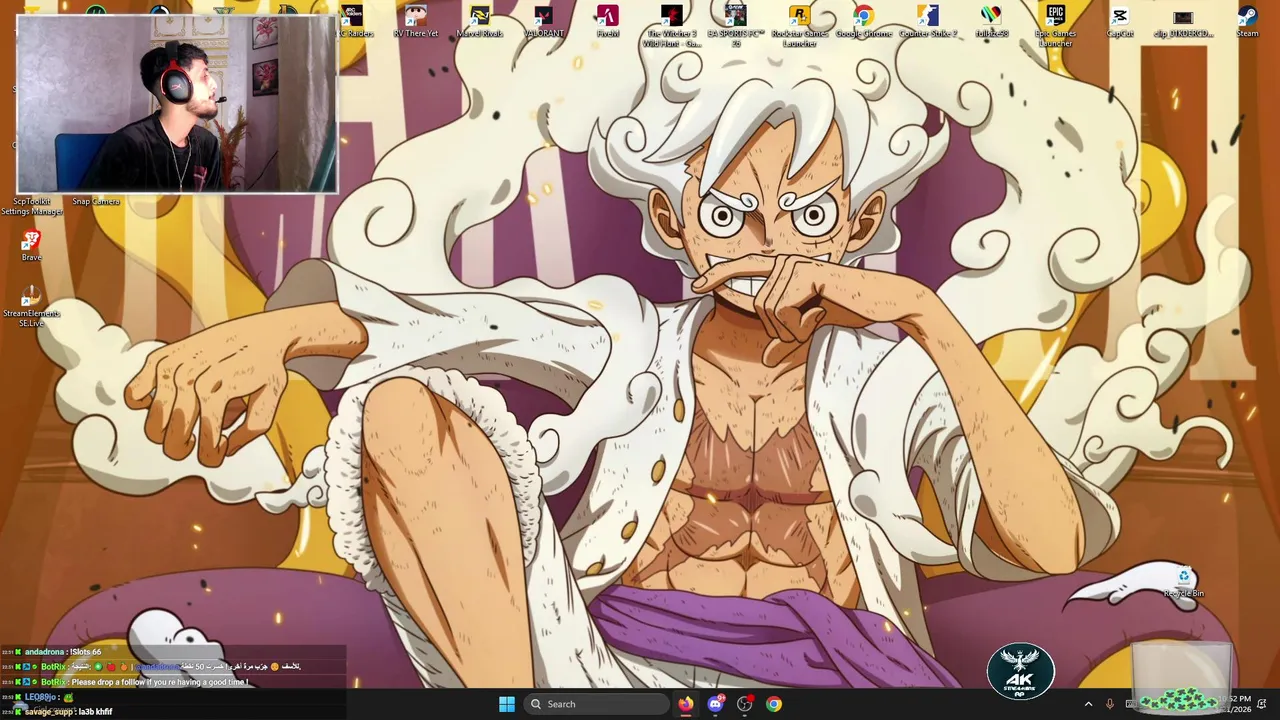Open the Marvel Rivals desktop icon
The height and width of the screenshot is (720, 1280).
479,21
